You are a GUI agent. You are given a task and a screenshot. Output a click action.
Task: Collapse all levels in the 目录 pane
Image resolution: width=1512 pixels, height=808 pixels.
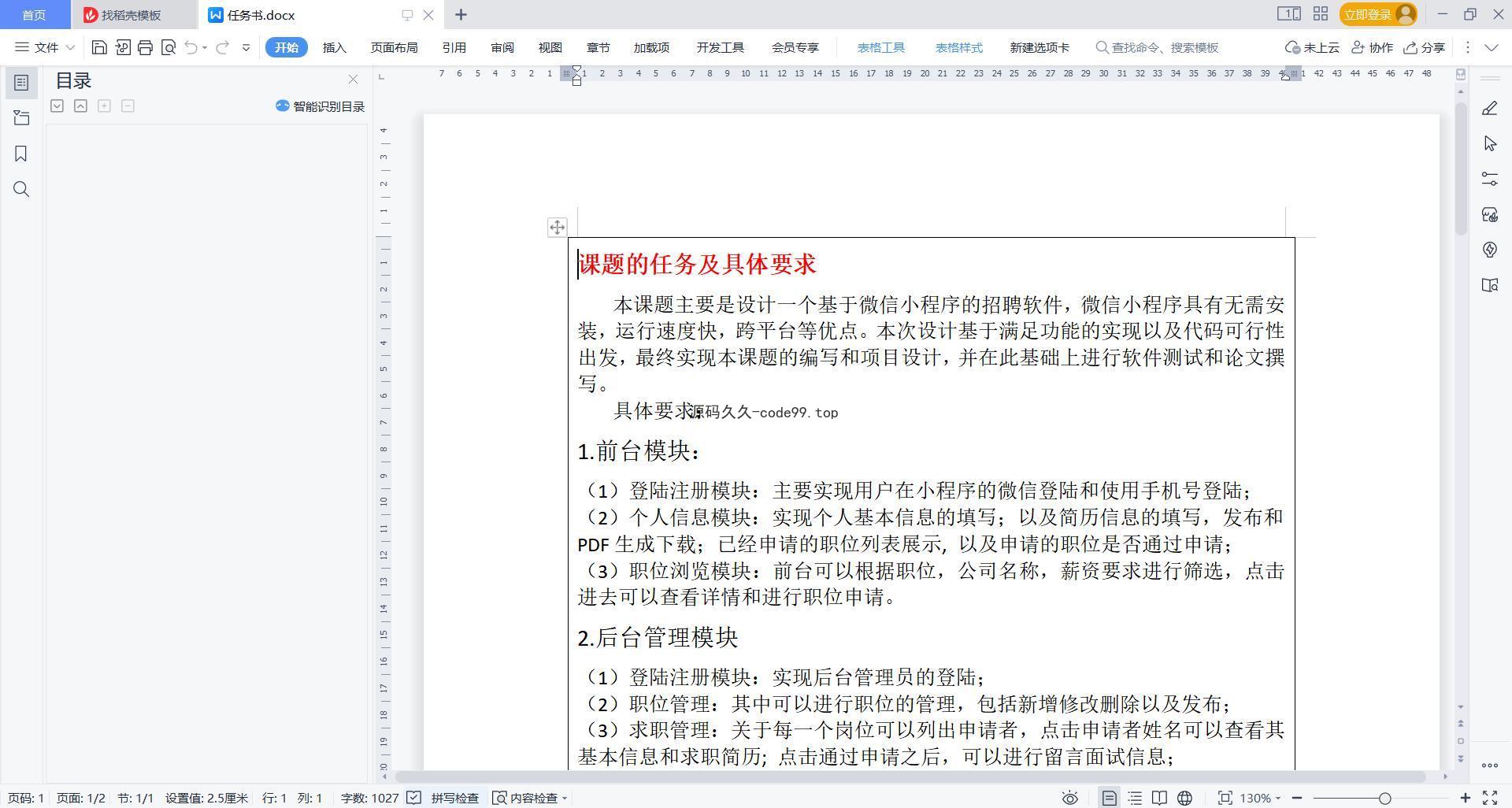click(80, 106)
